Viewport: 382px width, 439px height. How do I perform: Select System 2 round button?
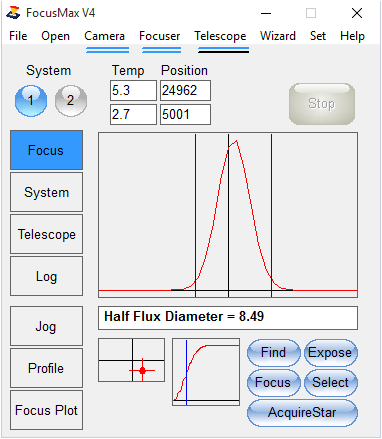pyautogui.click(x=71, y=100)
